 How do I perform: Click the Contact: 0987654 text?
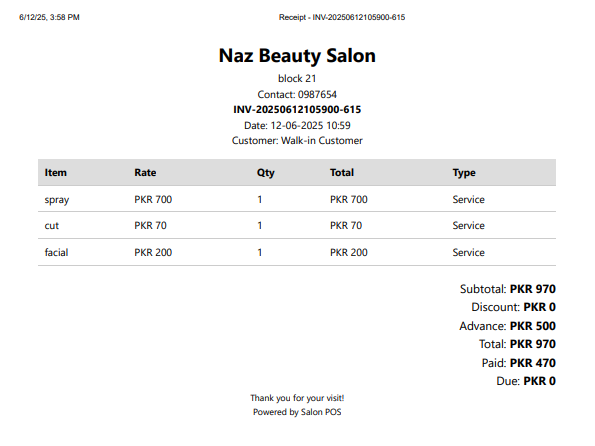[297, 95]
